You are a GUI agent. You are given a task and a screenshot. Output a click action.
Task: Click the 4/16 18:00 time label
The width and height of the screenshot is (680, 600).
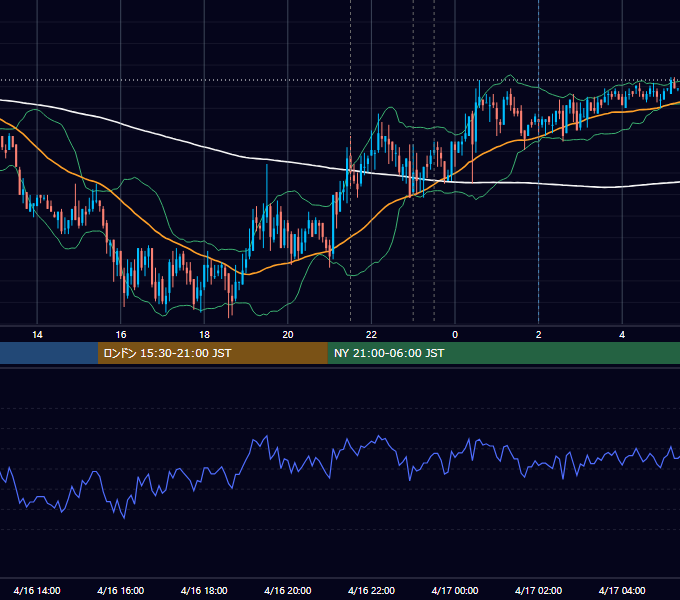[204, 590]
